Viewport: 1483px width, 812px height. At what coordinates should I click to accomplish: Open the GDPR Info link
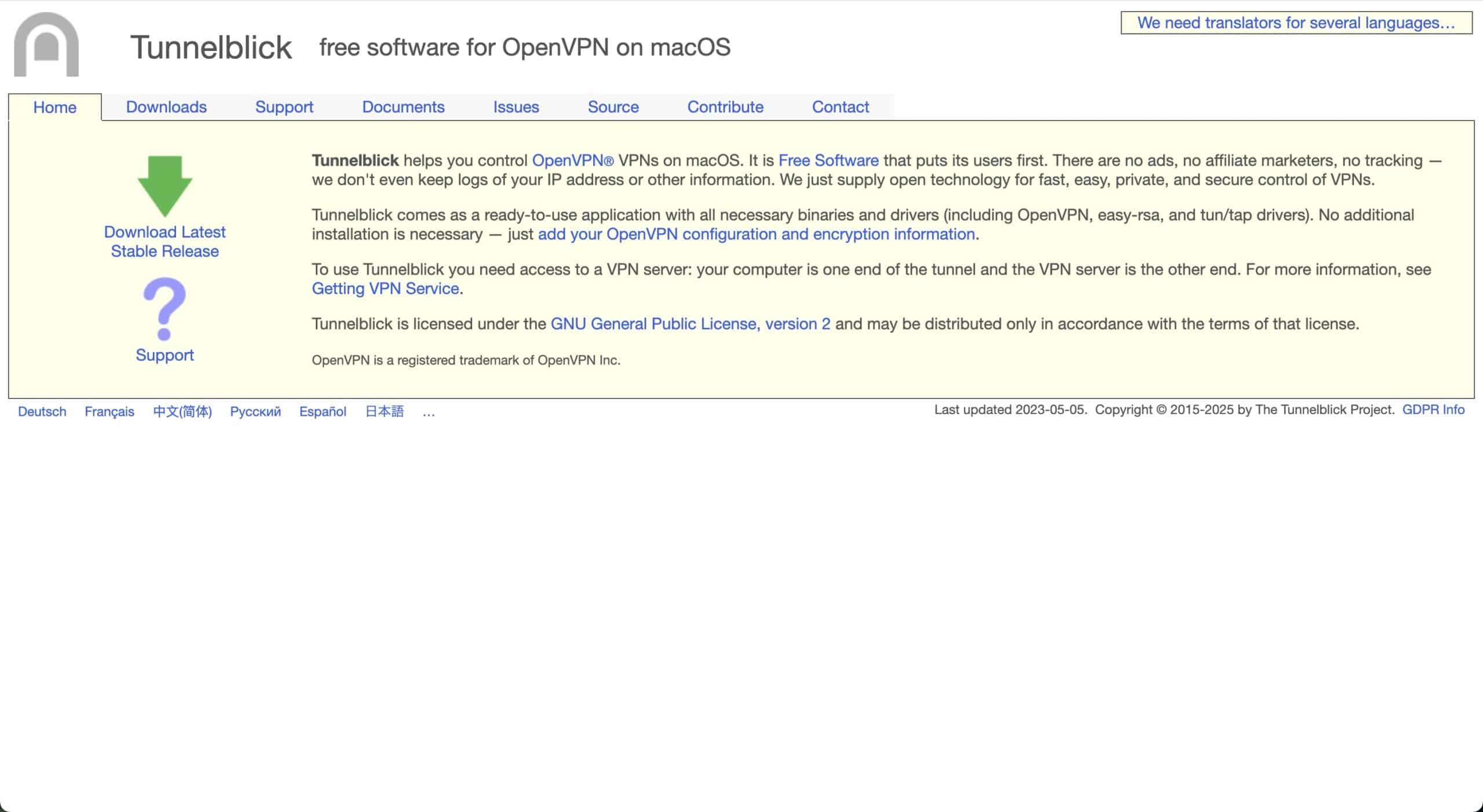pyautogui.click(x=1433, y=410)
